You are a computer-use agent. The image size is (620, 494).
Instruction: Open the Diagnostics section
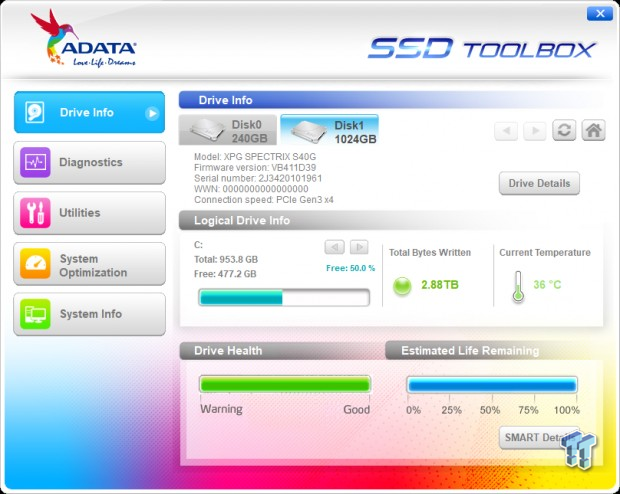click(x=89, y=163)
